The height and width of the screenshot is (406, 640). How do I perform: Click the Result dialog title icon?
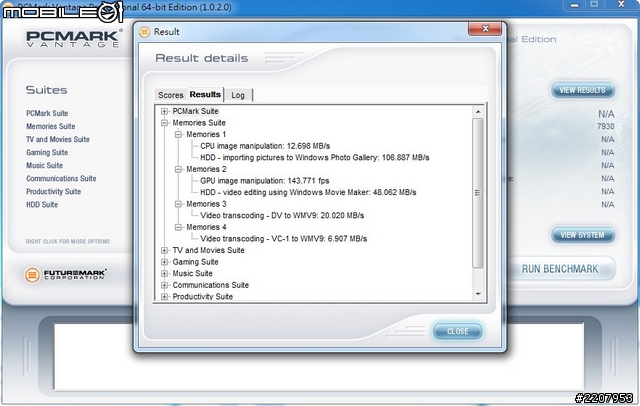(144, 32)
